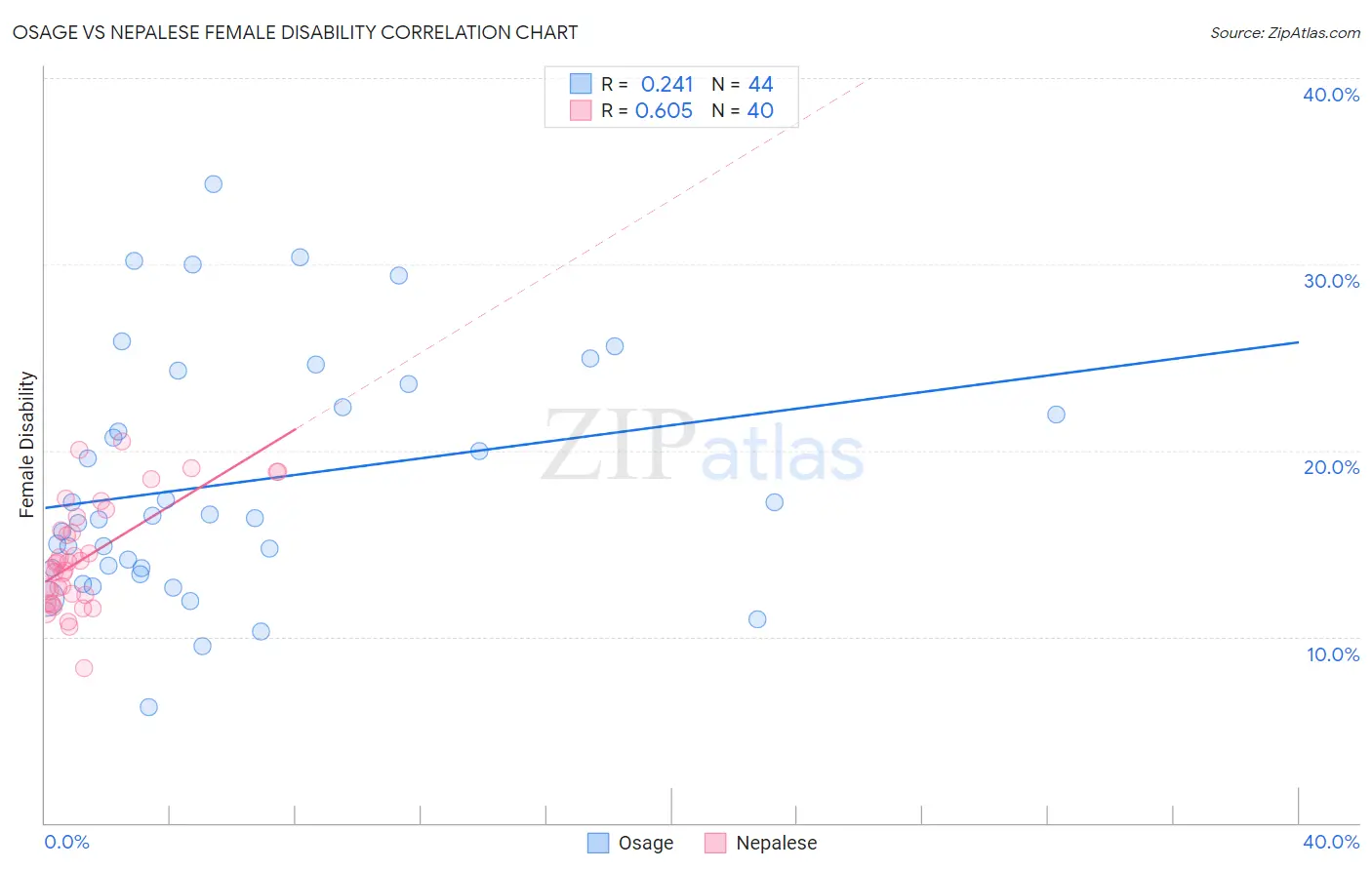
Task: Click the lowest pink Nepalese data point
Action: click(x=84, y=668)
